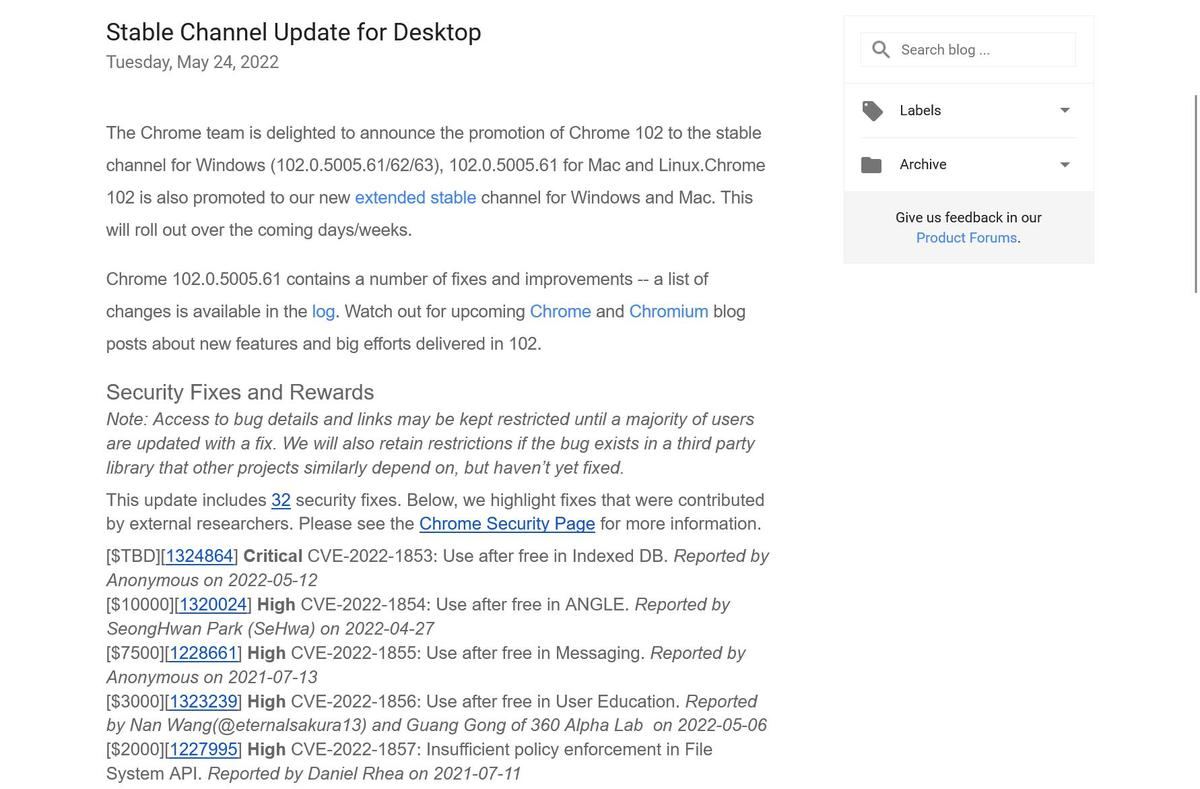Screen dimensions: 1200x789
Task: Click the Labels text in sidebar
Action: pyautogui.click(x=920, y=111)
